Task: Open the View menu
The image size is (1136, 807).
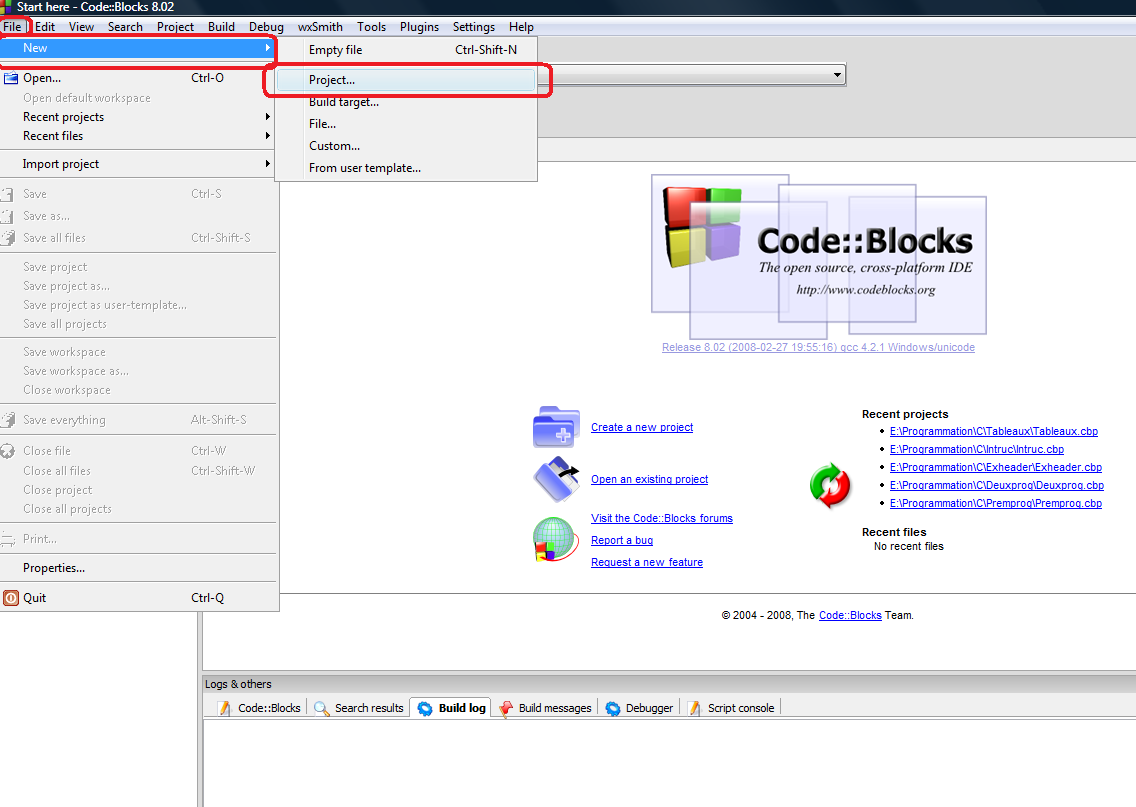Action: tap(81, 27)
